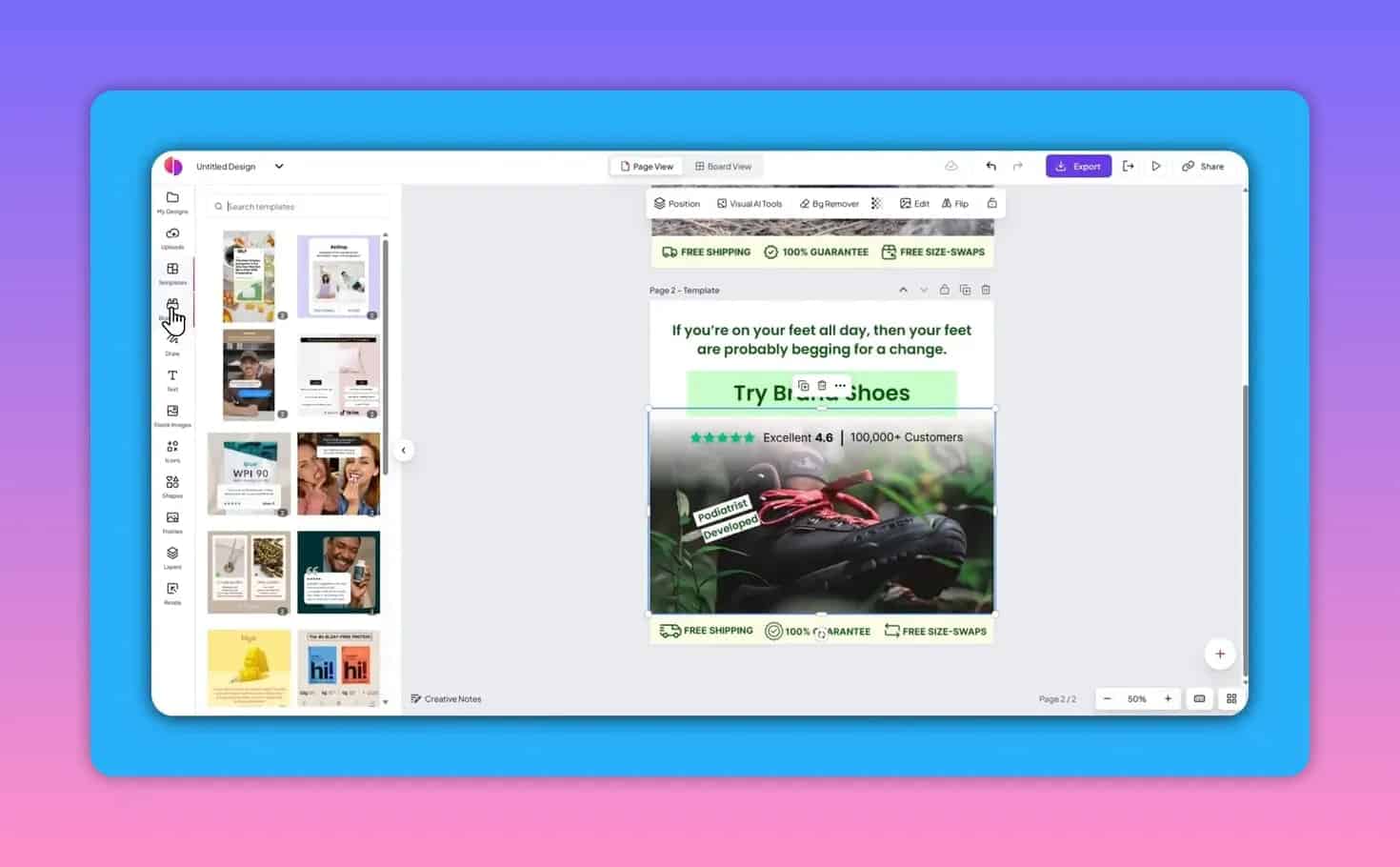The width and height of the screenshot is (1400, 867).
Task: Select the two laughing women template
Action: point(338,474)
